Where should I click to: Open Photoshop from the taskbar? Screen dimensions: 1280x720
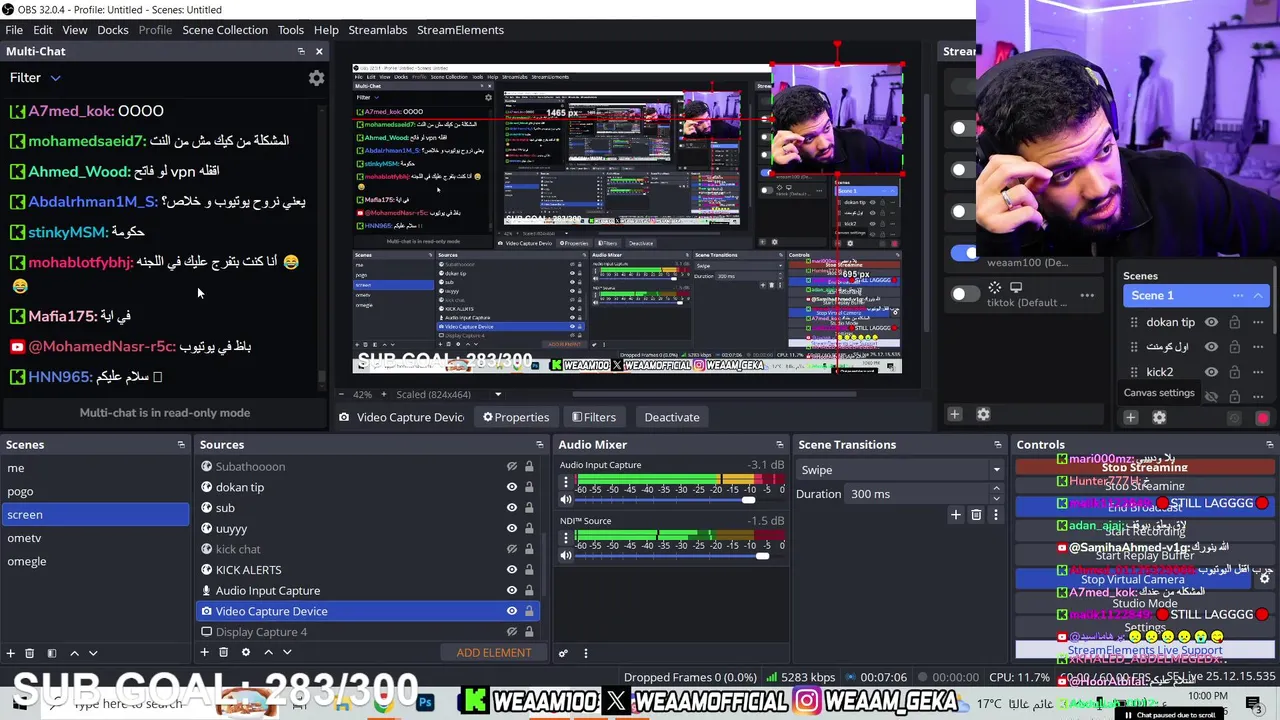pyautogui.click(x=425, y=703)
